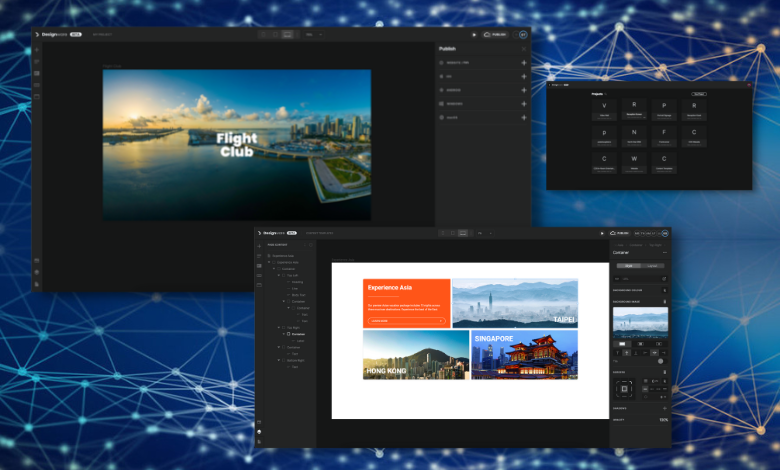
Task: Click Experience Asia heading on canvas
Action: tap(390, 287)
